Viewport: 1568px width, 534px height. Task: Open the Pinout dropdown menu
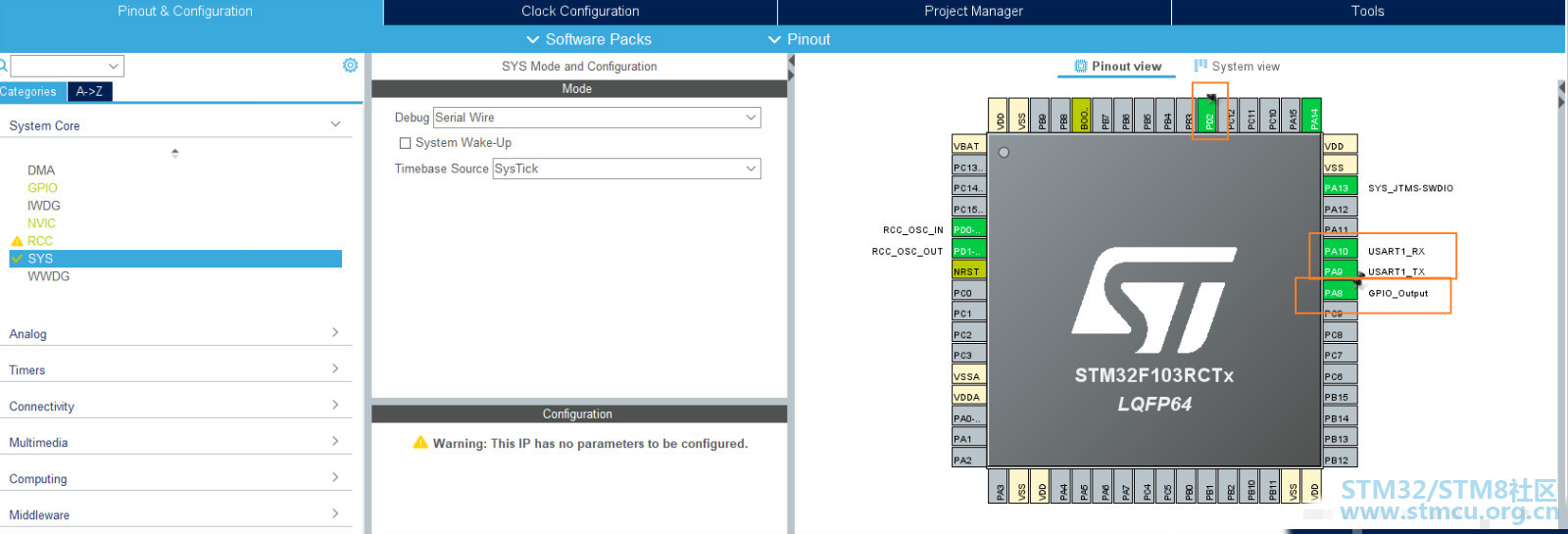point(800,39)
